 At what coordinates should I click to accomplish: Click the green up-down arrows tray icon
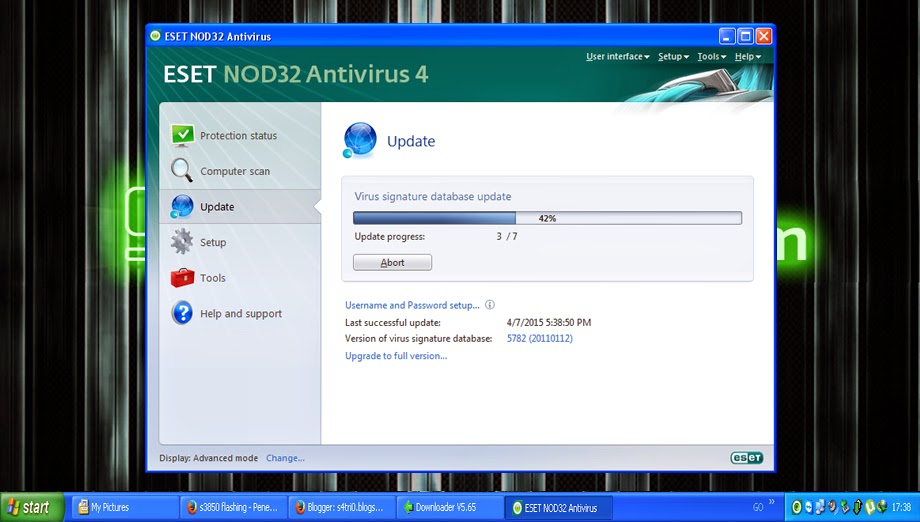click(x=857, y=507)
